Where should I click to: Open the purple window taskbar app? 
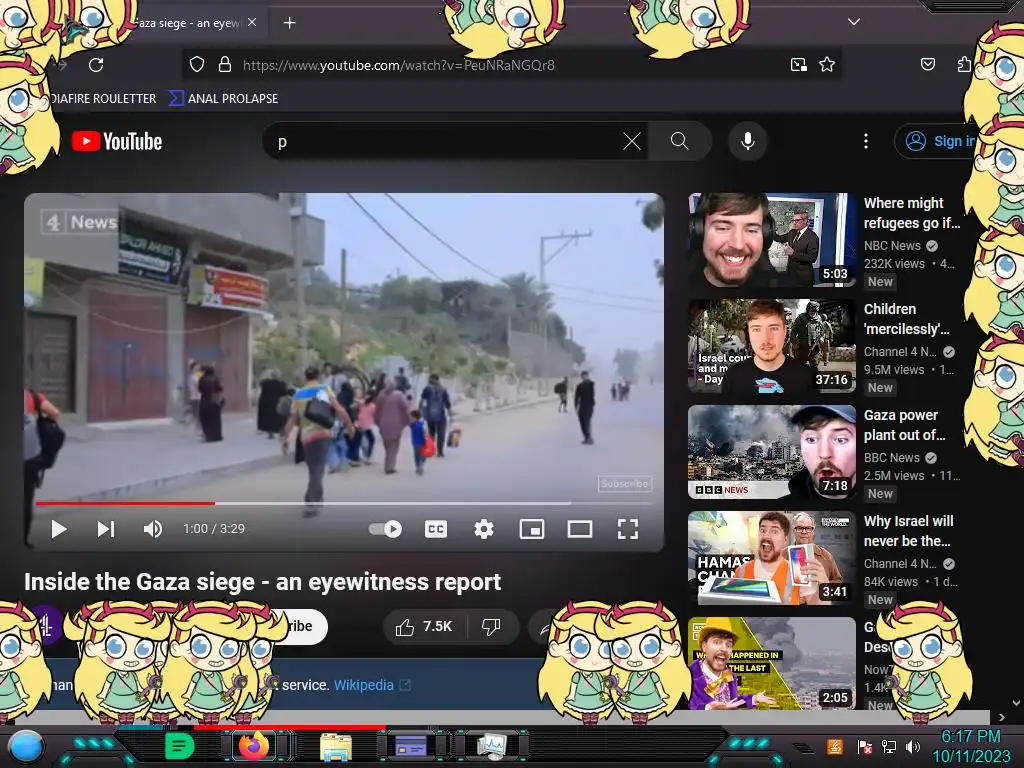[411, 746]
